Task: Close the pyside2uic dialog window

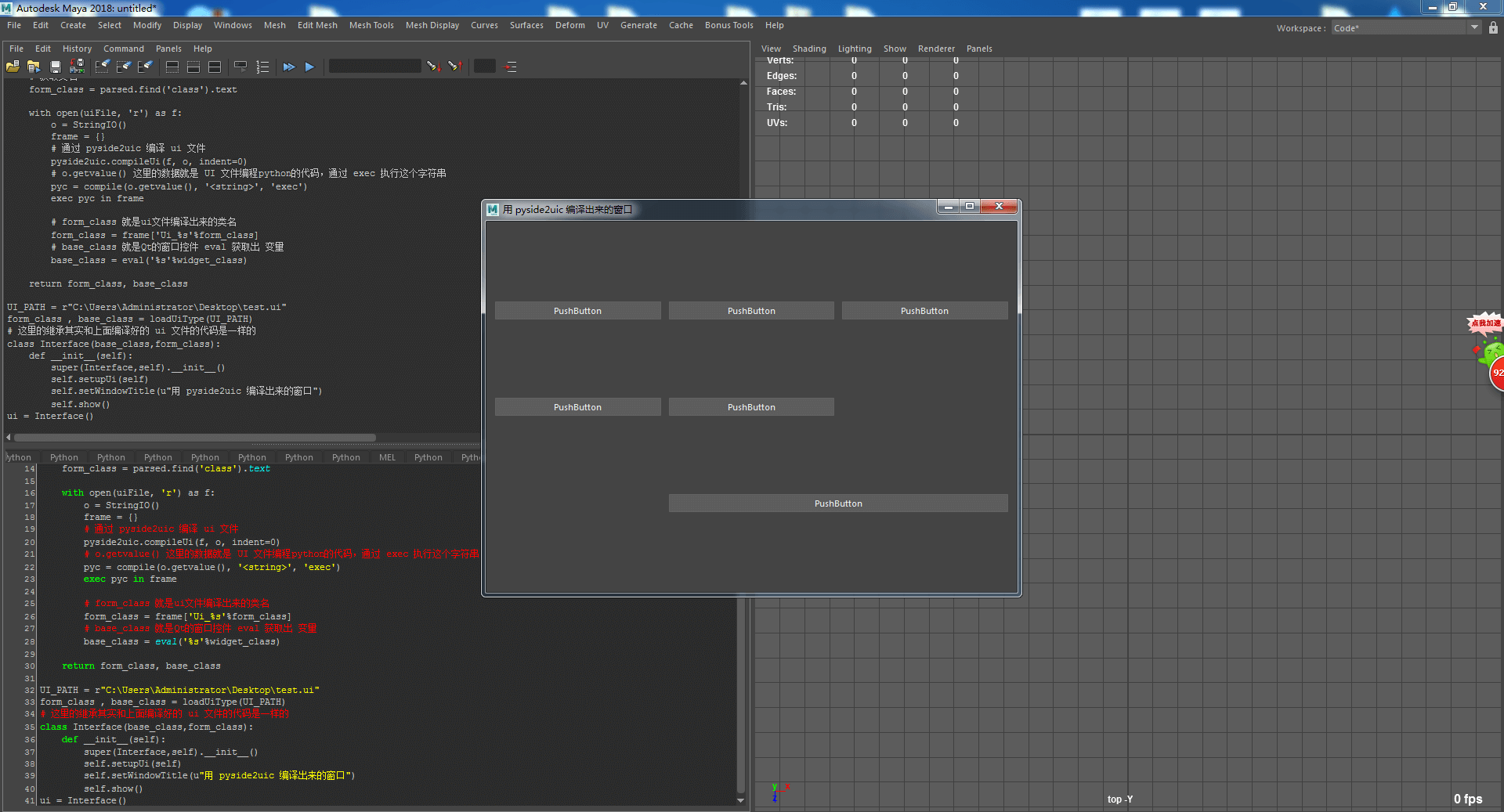Action: pos(999,207)
